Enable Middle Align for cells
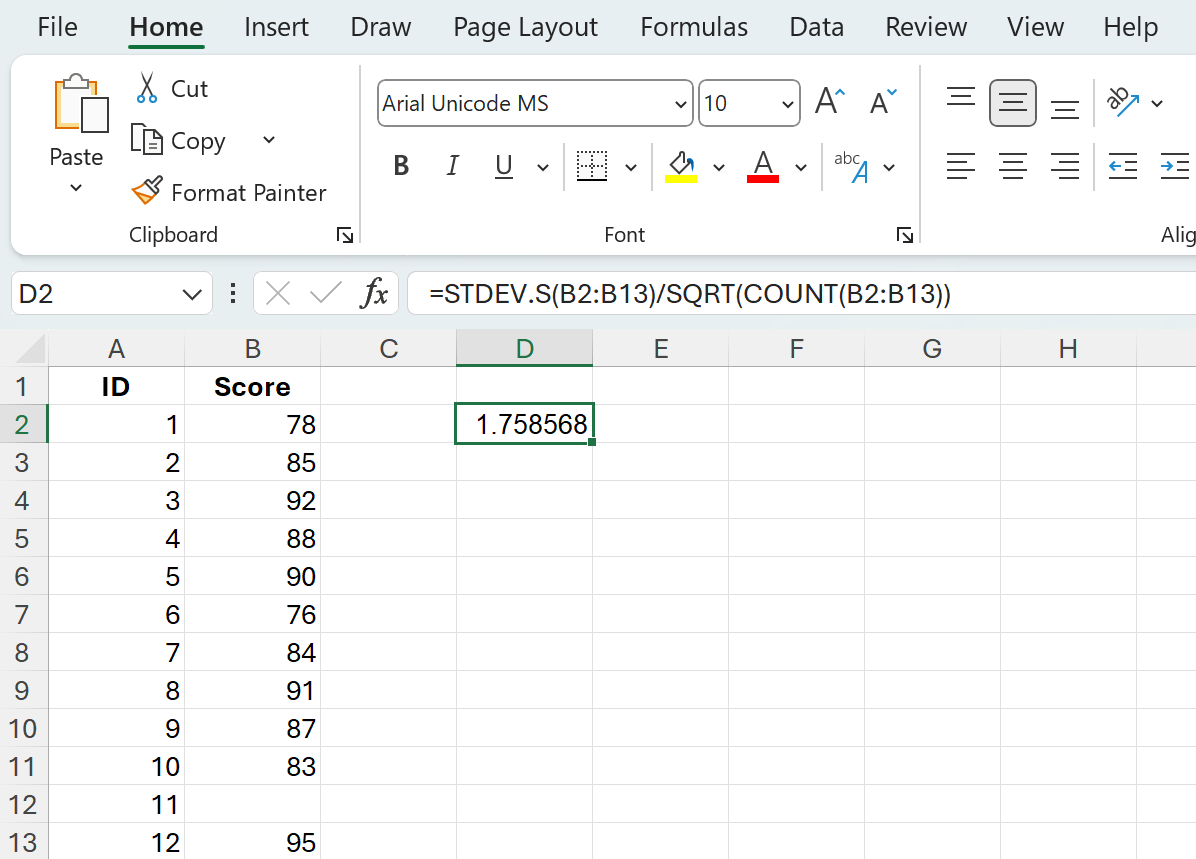Image resolution: width=1196 pixels, height=859 pixels. point(1013,103)
